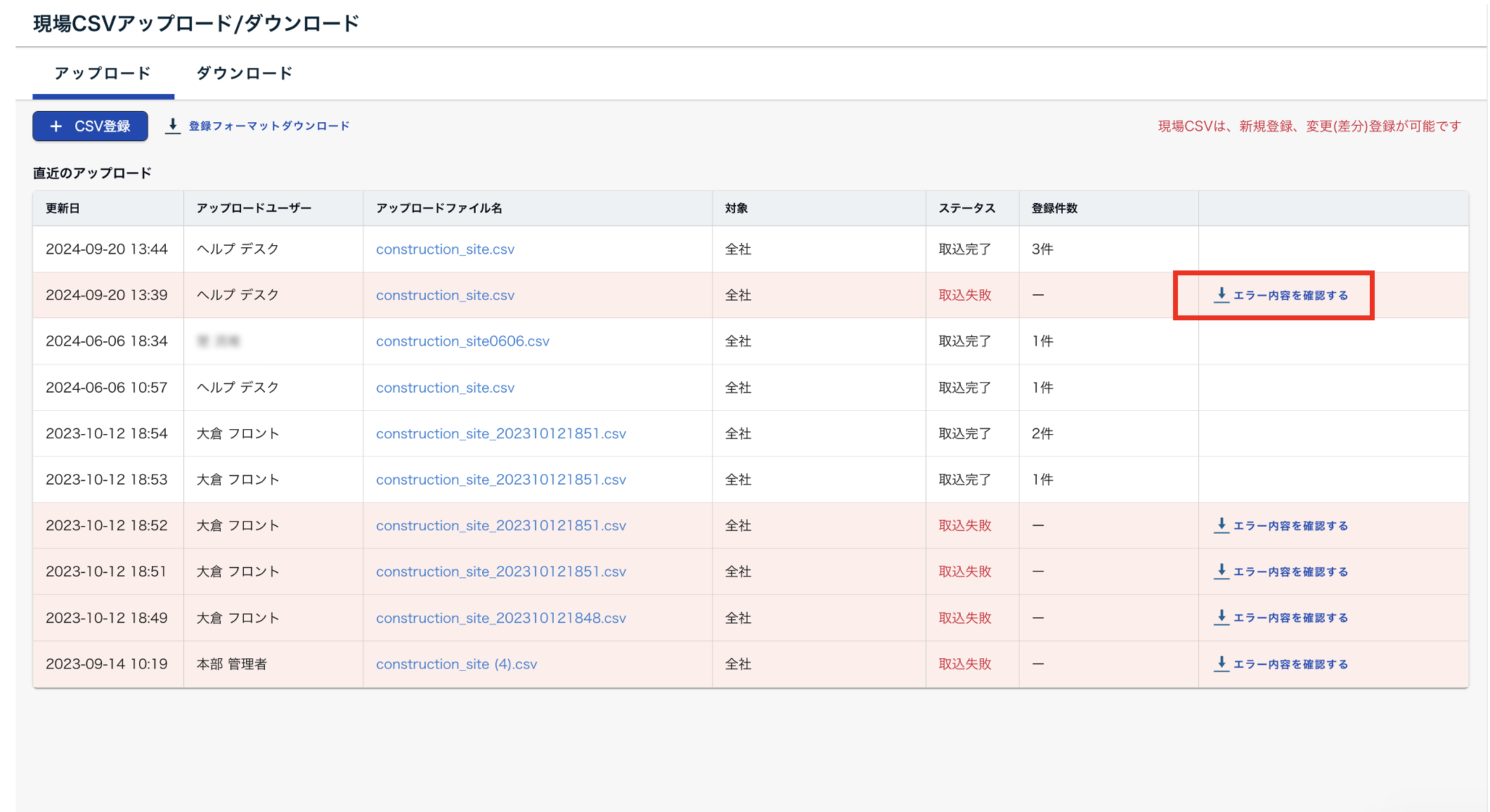Click 大倉 フロント in 2023-10-12 18:49 row
1490x812 pixels.
(x=238, y=618)
